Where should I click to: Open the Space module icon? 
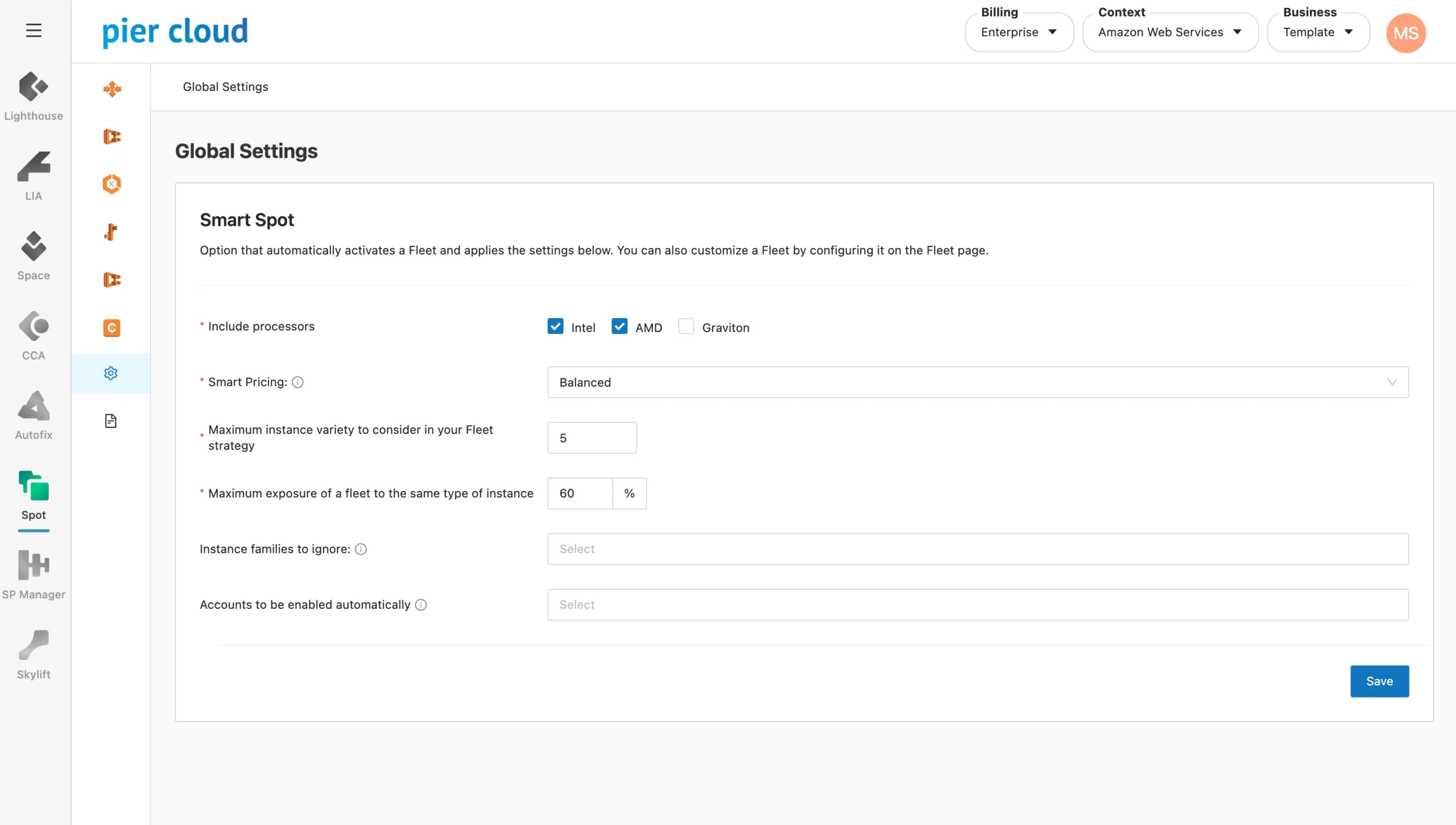tap(34, 255)
